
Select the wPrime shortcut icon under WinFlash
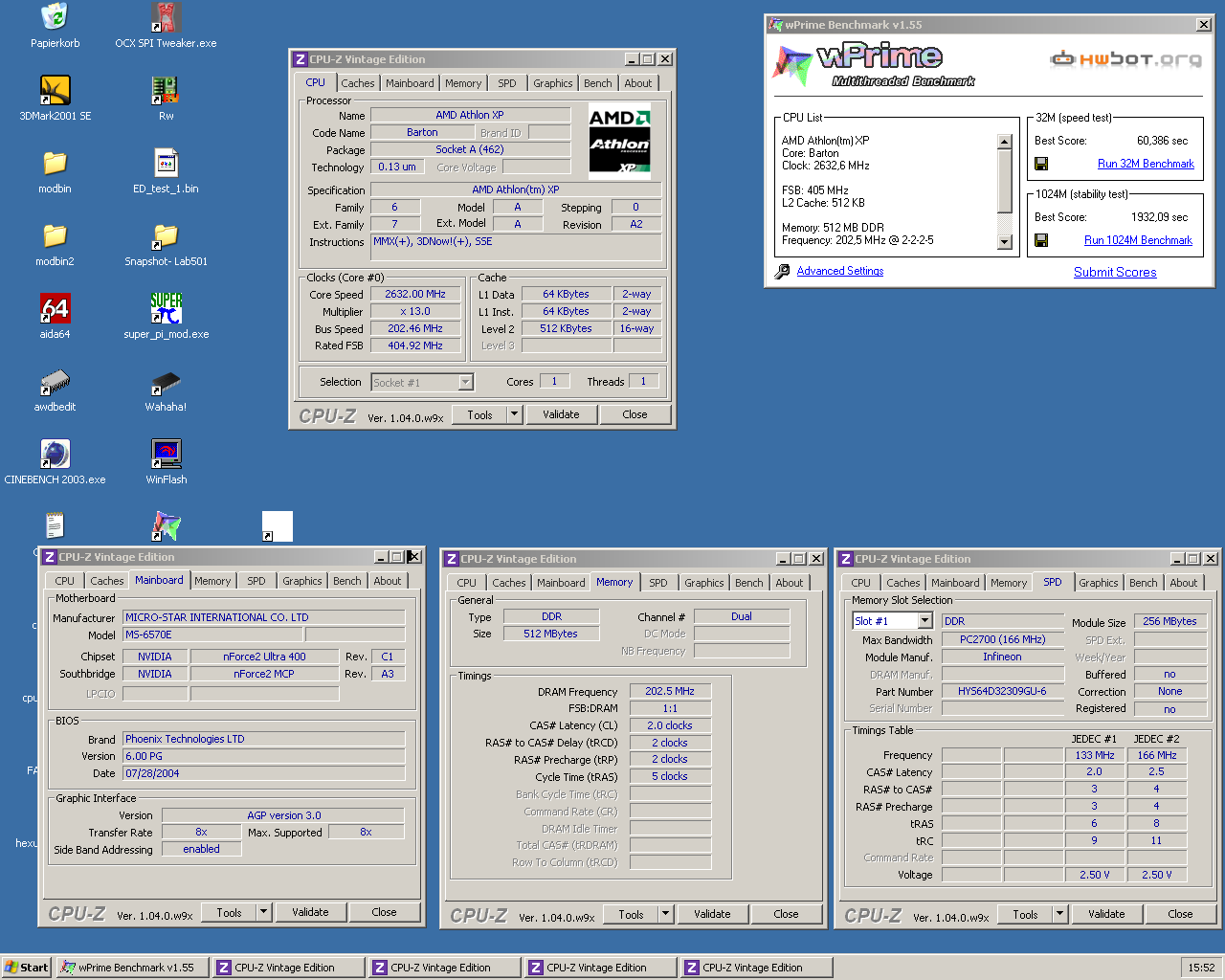[x=166, y=526]
